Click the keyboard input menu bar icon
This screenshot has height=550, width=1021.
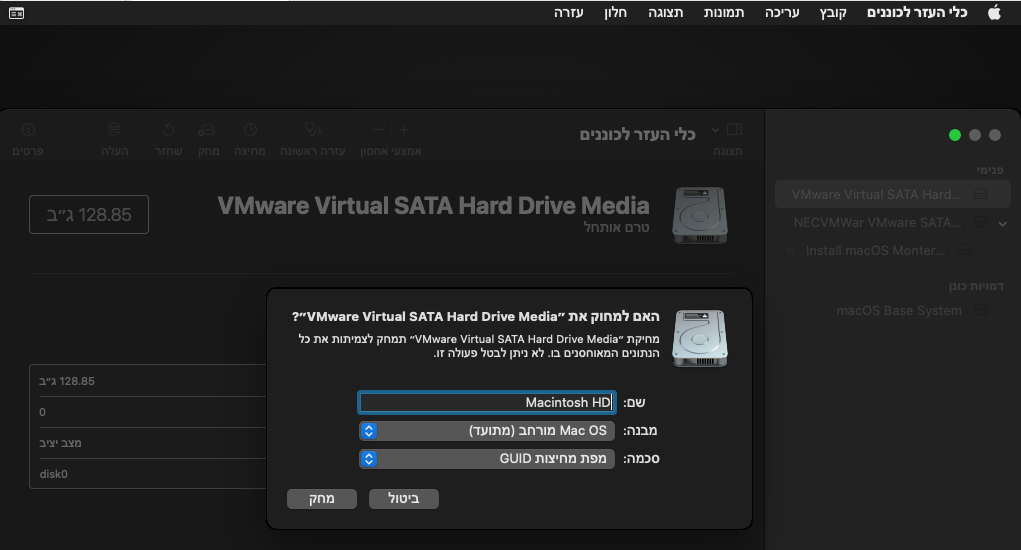pos(16,13)
